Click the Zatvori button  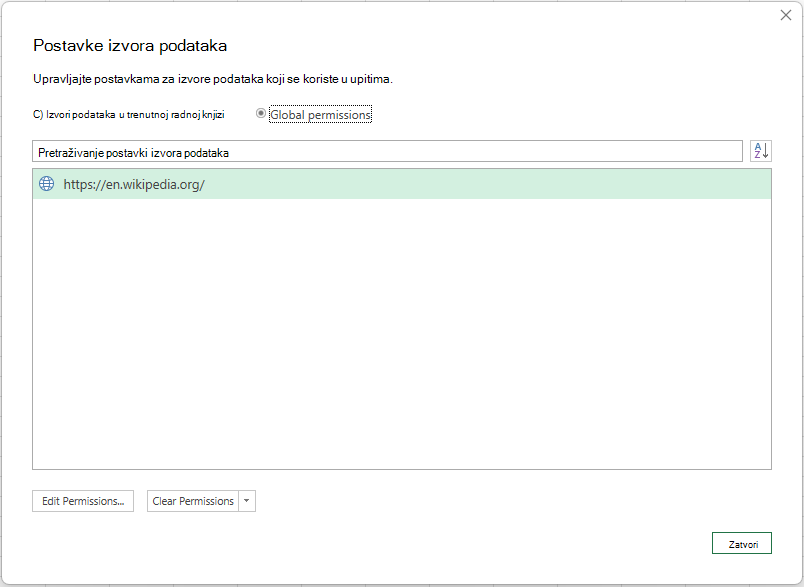[741, 543]
